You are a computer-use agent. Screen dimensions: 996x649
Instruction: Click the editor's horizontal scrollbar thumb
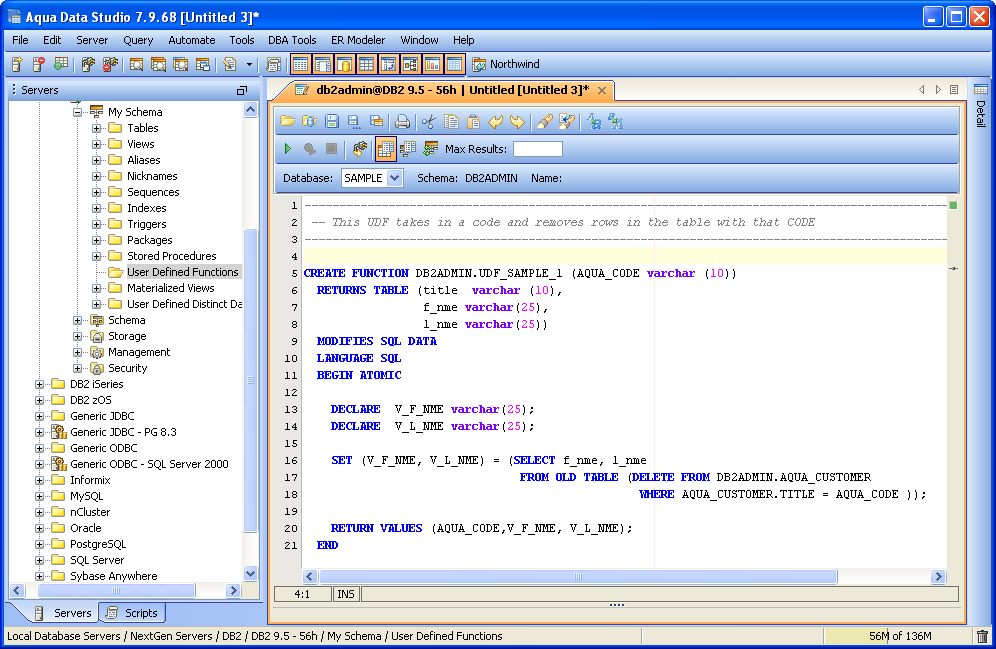pos(577,577)
